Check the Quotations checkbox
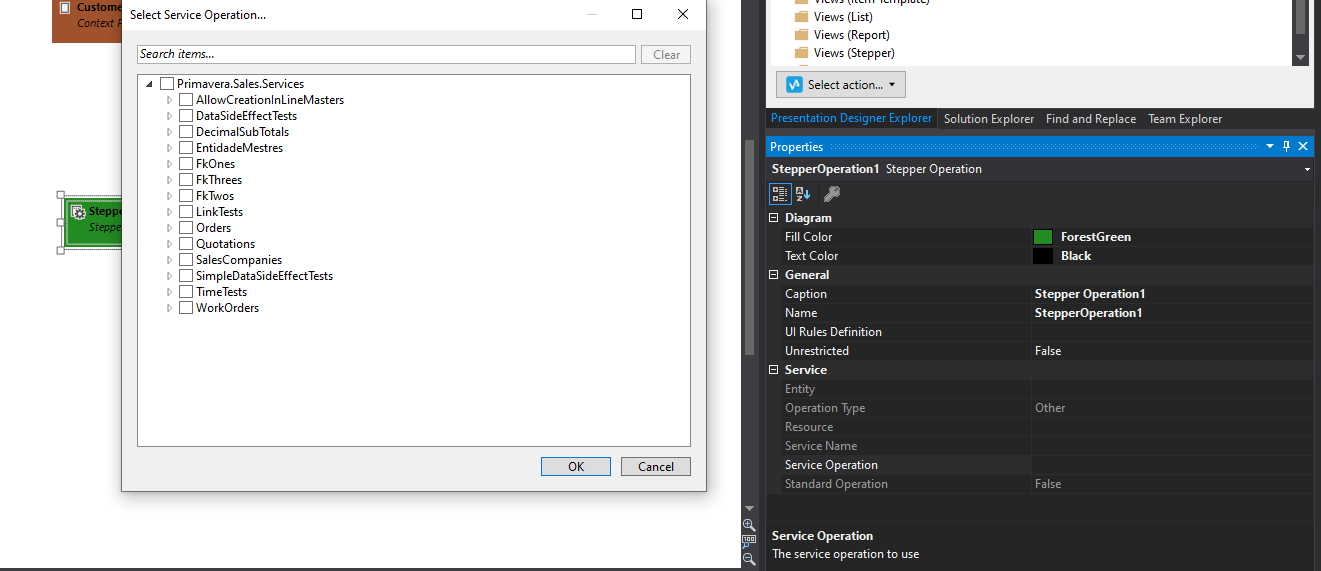The image size is (1321, 571). click(186, 244)
